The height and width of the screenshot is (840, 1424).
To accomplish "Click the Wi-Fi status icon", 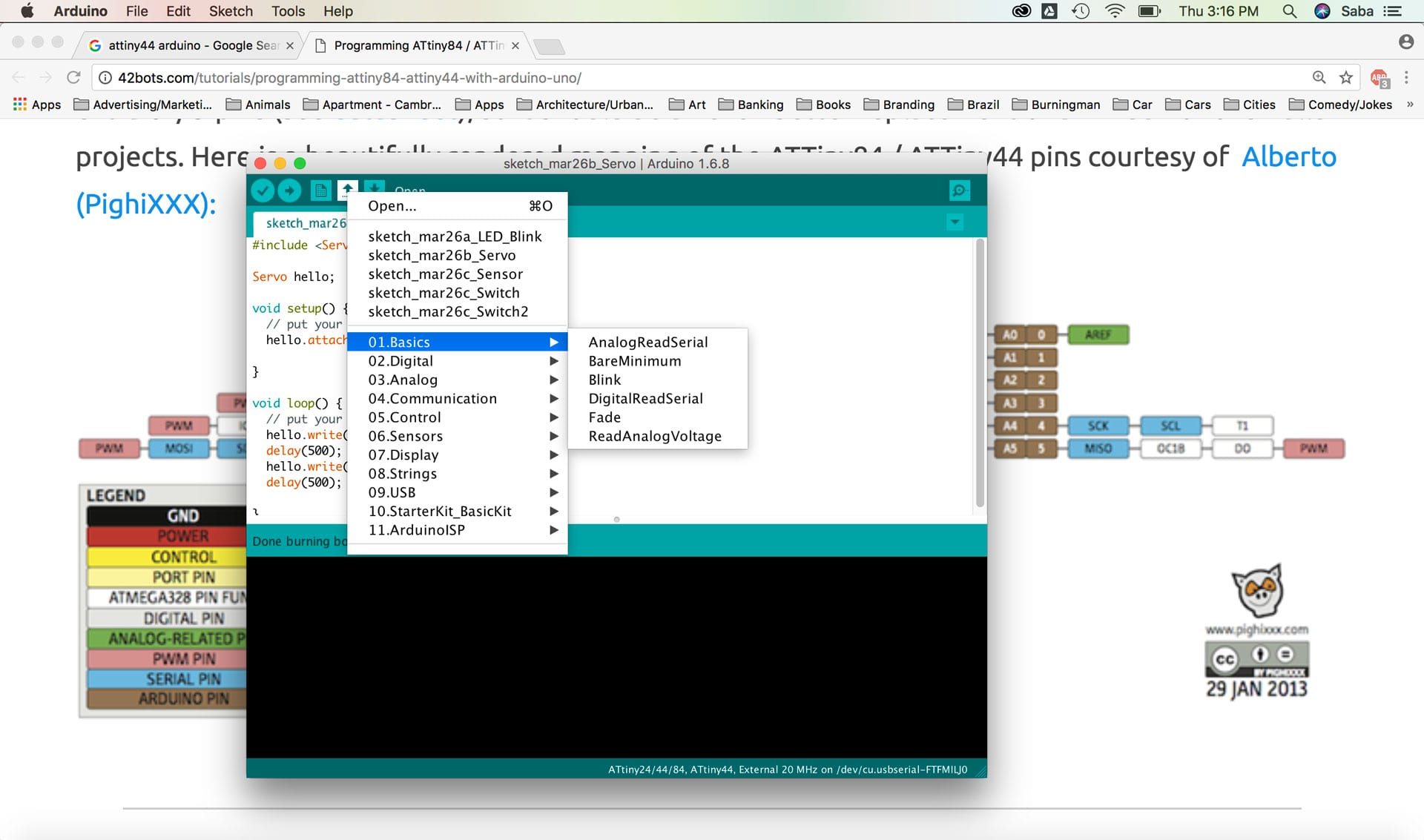I will [x=1115, y=11].
